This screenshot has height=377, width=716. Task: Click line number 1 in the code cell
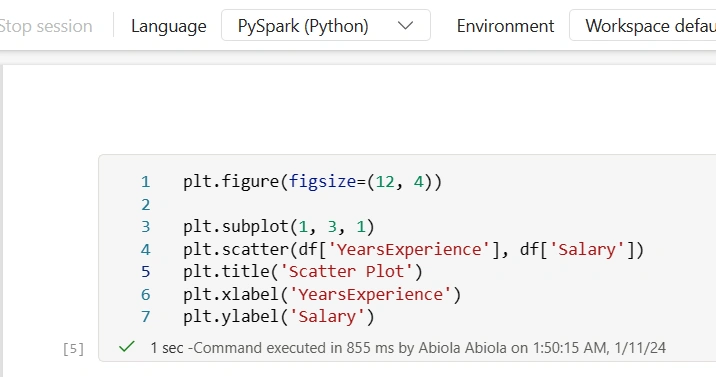coord(146,182)
